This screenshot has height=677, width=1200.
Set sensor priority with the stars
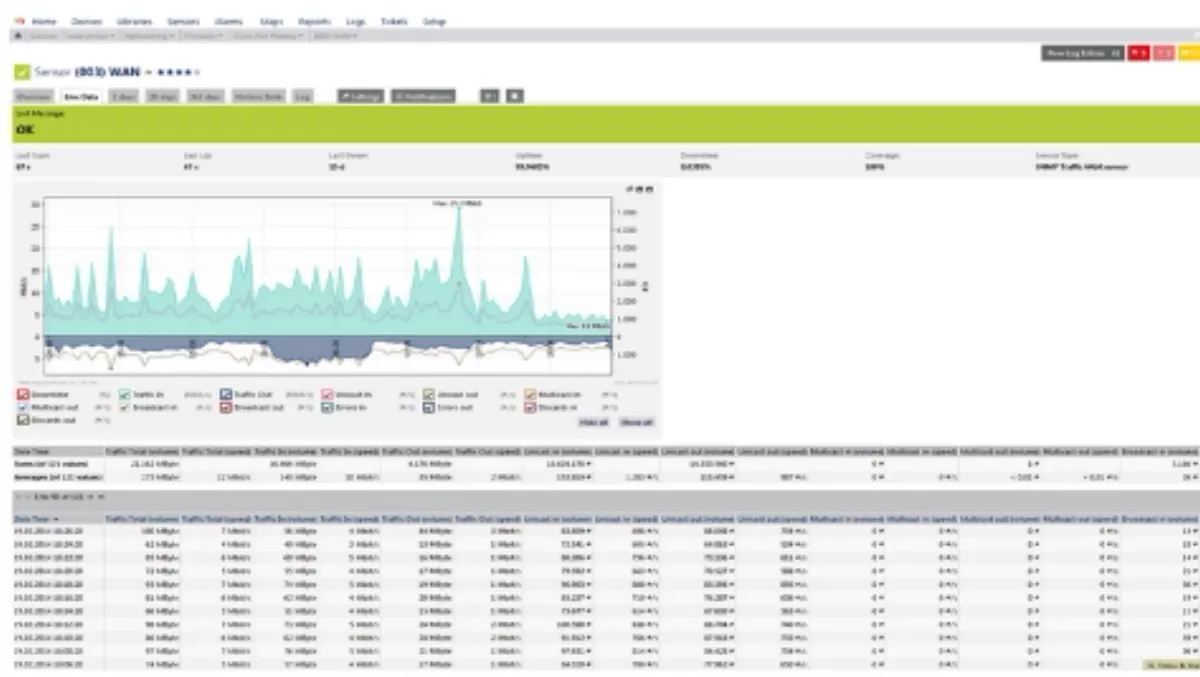(181, 72)
